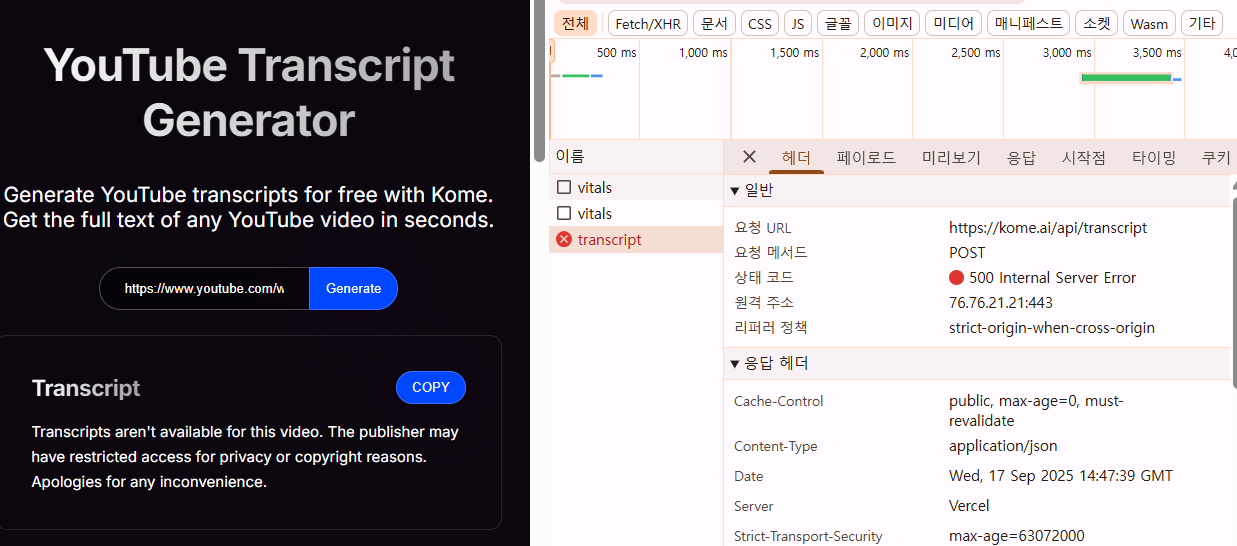Image resolution: width=1237 pixels, height=546 pixels.
Task: Click the COPY transcript button
Action: pyautogui.click(x=431, y=387)
